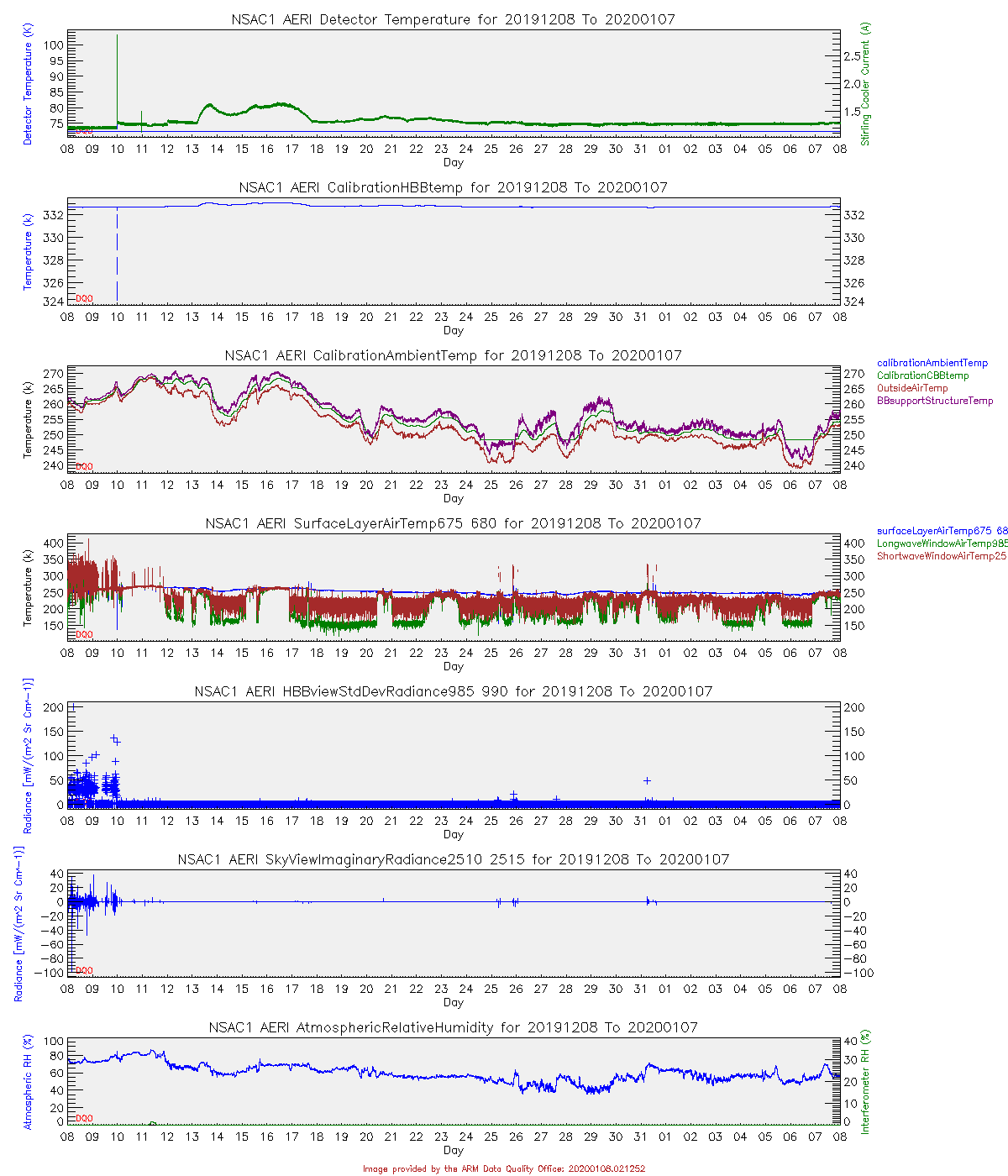Image resolution: width=1008 pixels, height=1176 pixels.
Task: Click the blue calibrationAmbientTemp legend entry
Action: tap(932, 363)
